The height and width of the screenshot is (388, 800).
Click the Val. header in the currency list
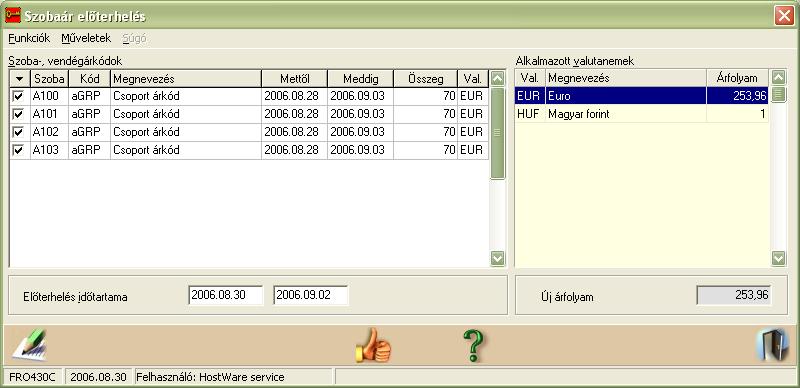(530, 79)
